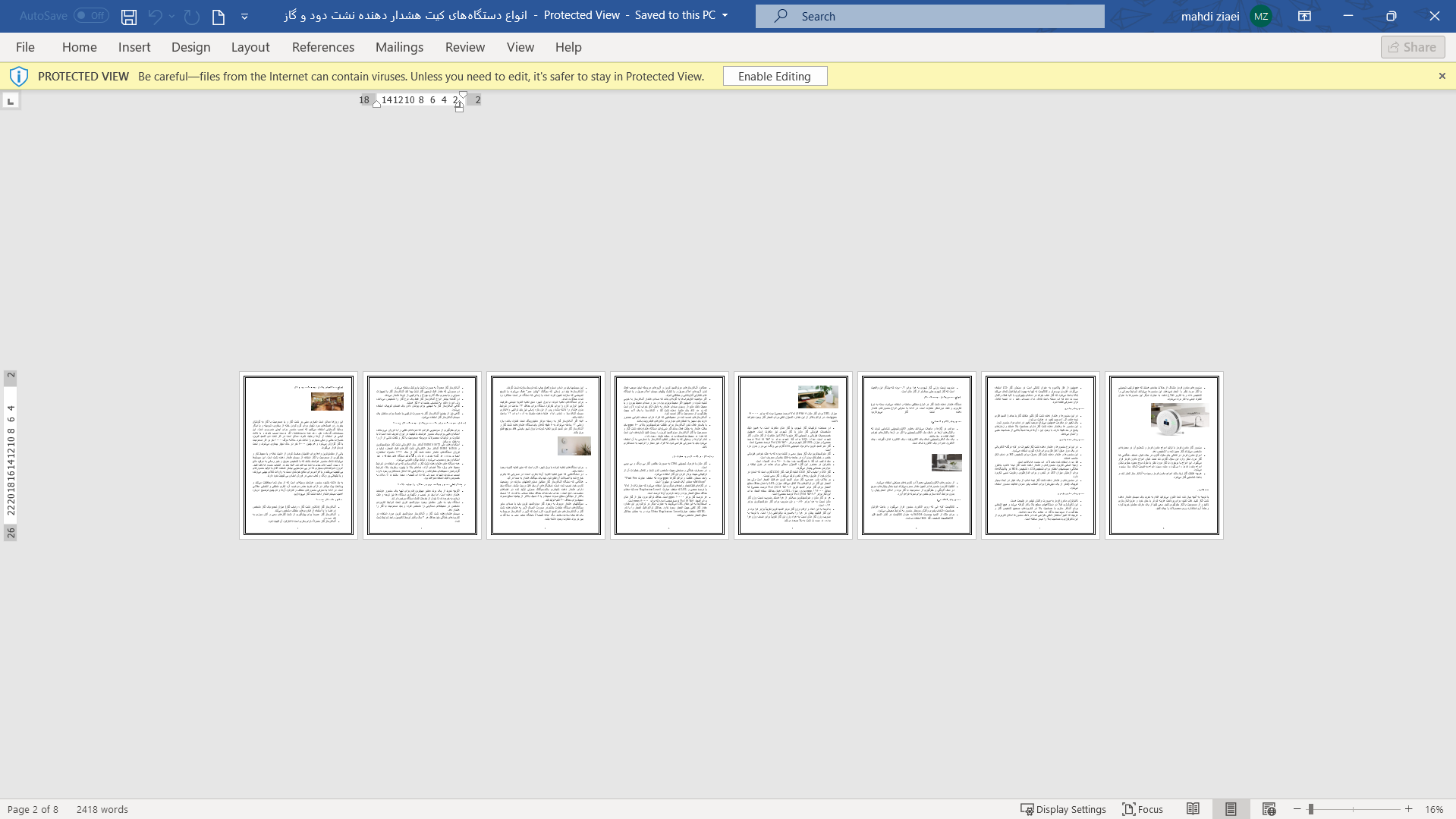Enable Focus mode
This screenshot has width=1456, height=819.
1143,809
